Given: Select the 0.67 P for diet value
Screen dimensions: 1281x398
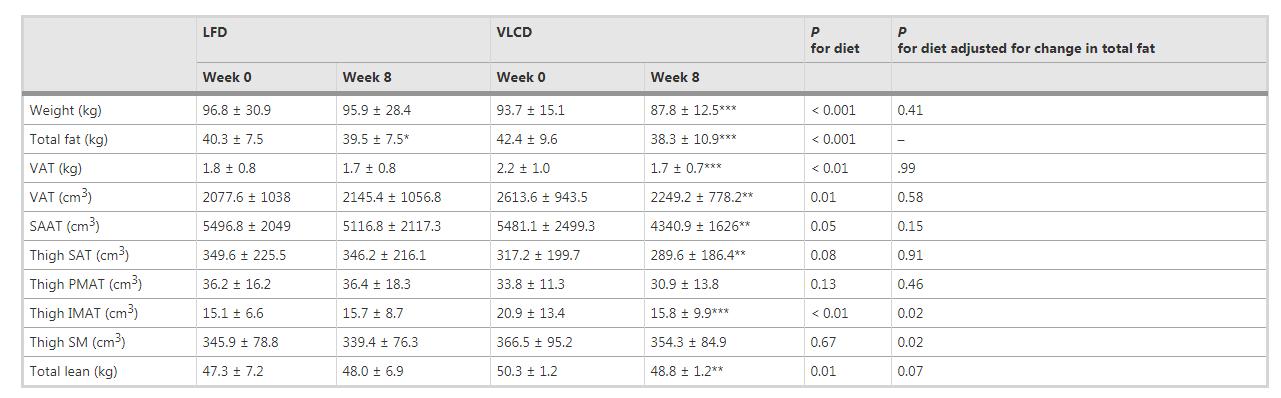Looking at the screenshot, I should 823,342.
